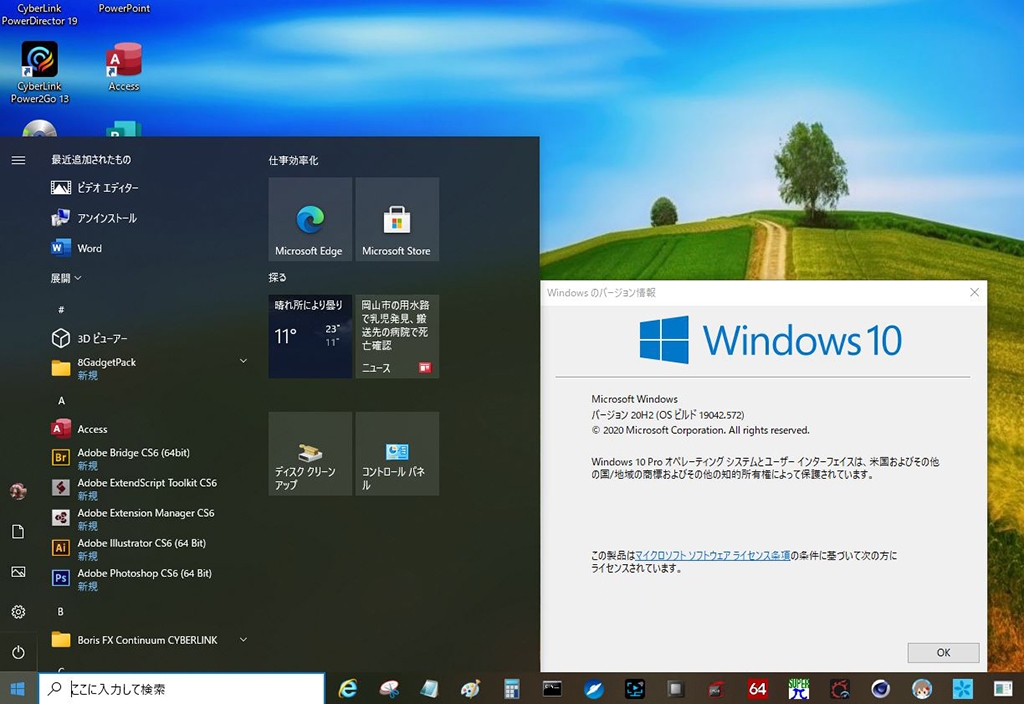Click the hamburger menu in Start
The width and height of the screenshot is (1024, 704).
(x=18, y=160)
